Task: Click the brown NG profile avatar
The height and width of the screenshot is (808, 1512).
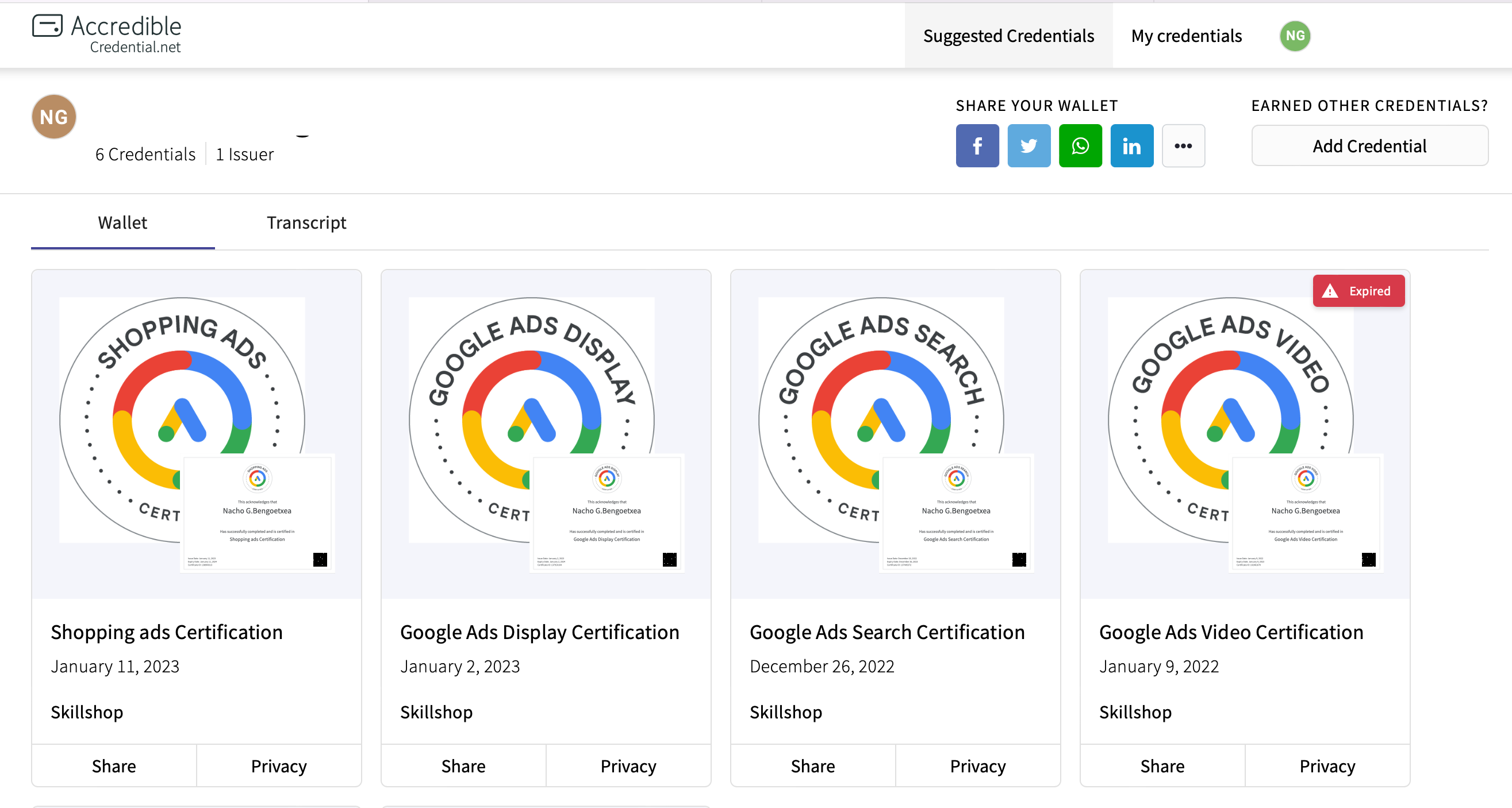Action: click(x=54, y=117)
